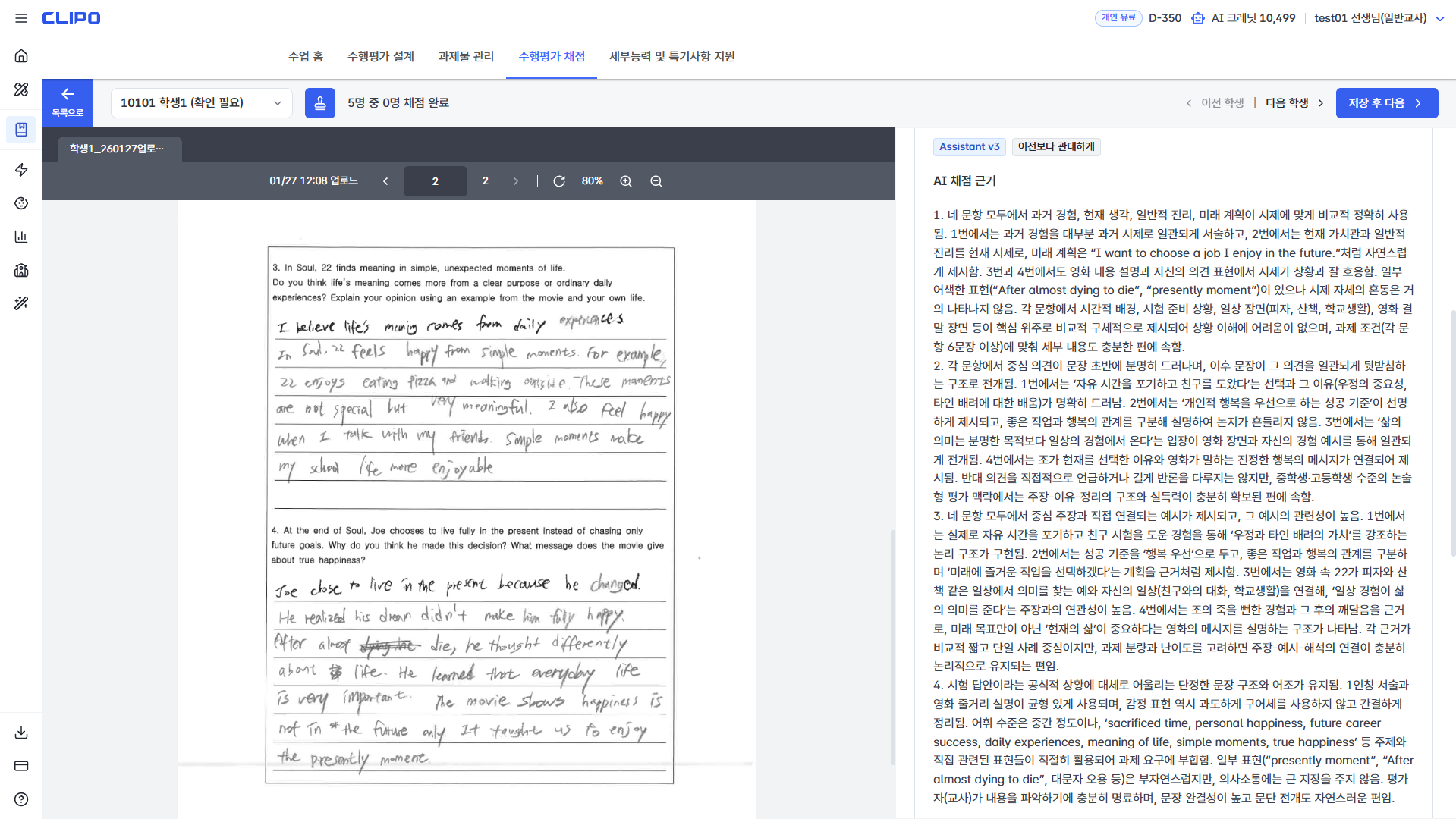
Task: Open the smiley face icon in sidebar
Action: coord(21,203)
